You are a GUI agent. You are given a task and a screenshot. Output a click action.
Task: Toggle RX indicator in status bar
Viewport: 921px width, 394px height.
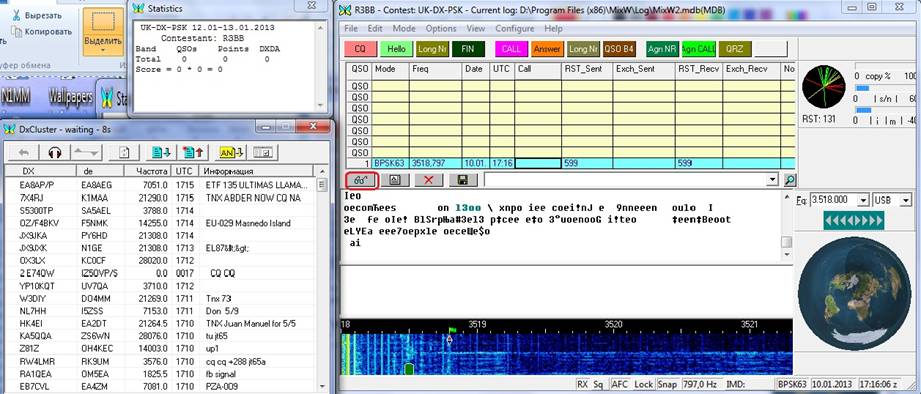coord(583,384)
